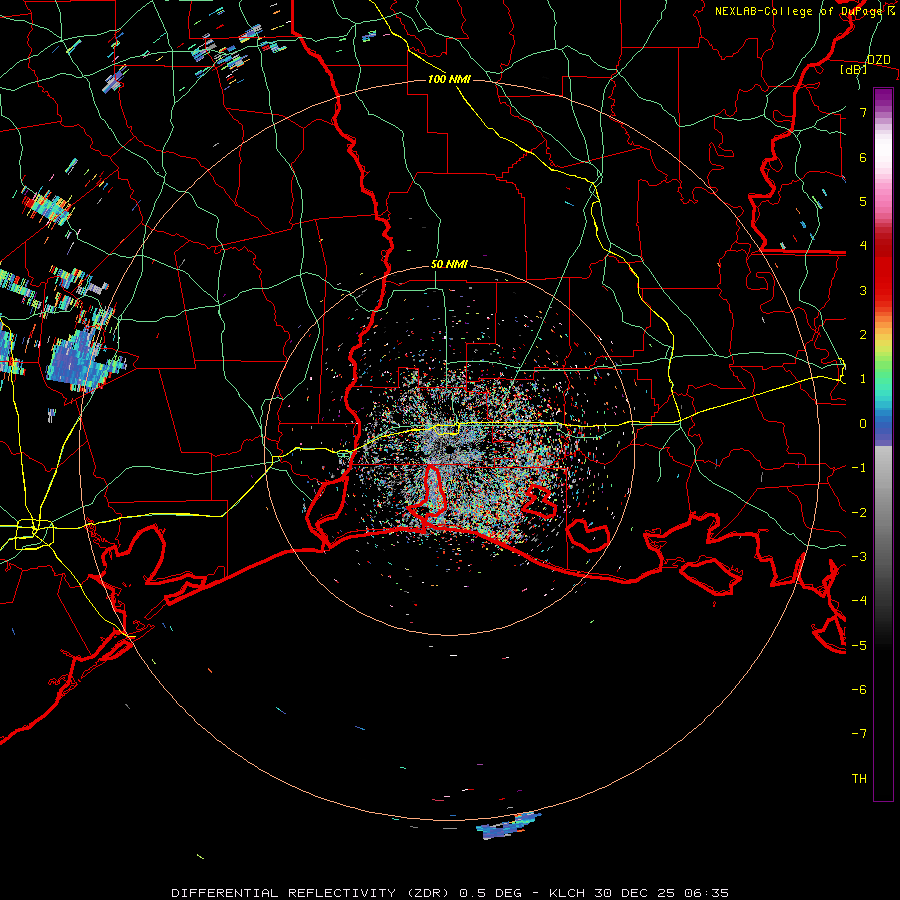Click the "30 DEC 25" date text
This screenshot has width=900, height=900.
point(634,893)
